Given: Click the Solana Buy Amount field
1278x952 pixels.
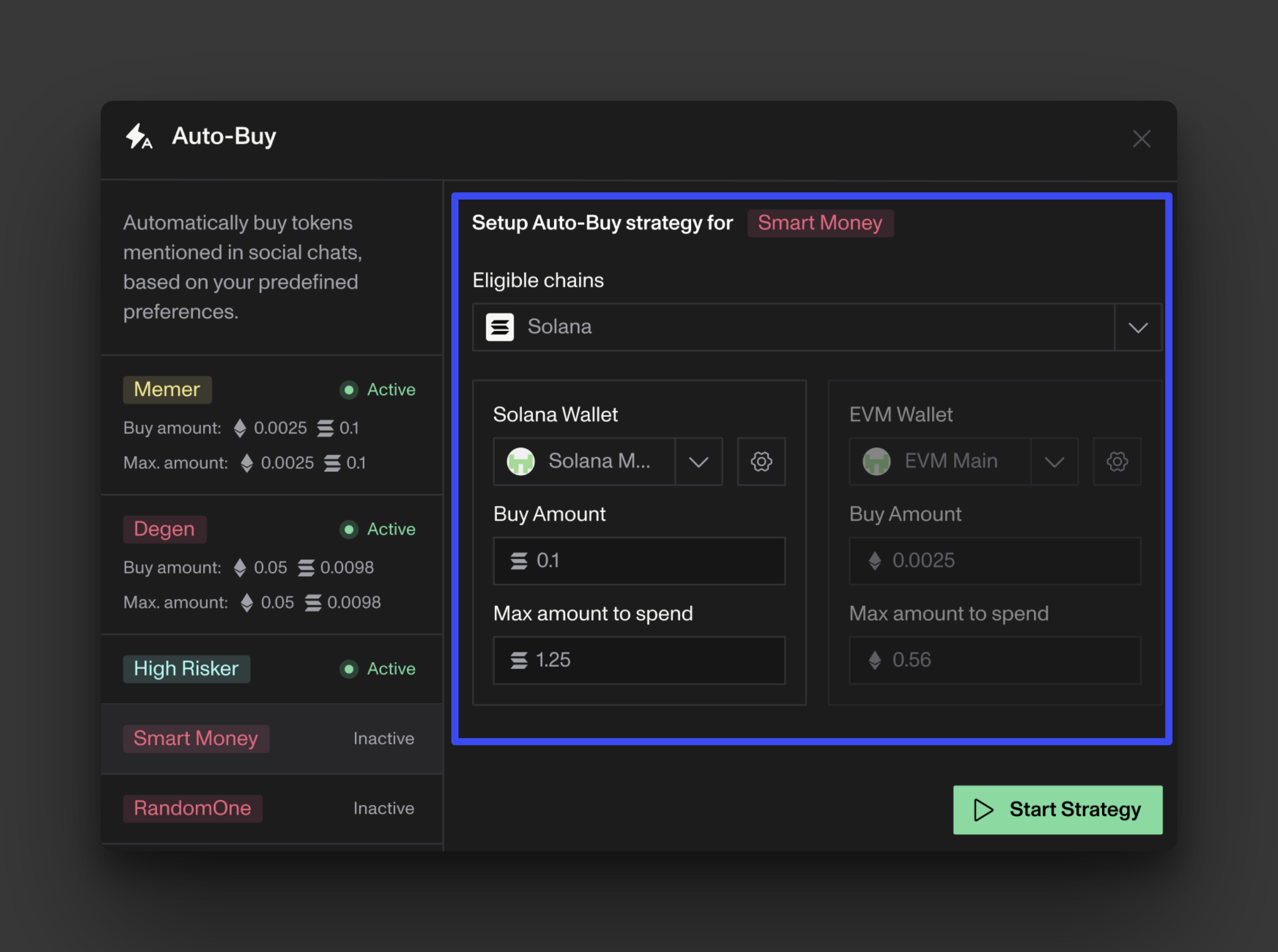Looking at the screenshot, I should [638, 561].
